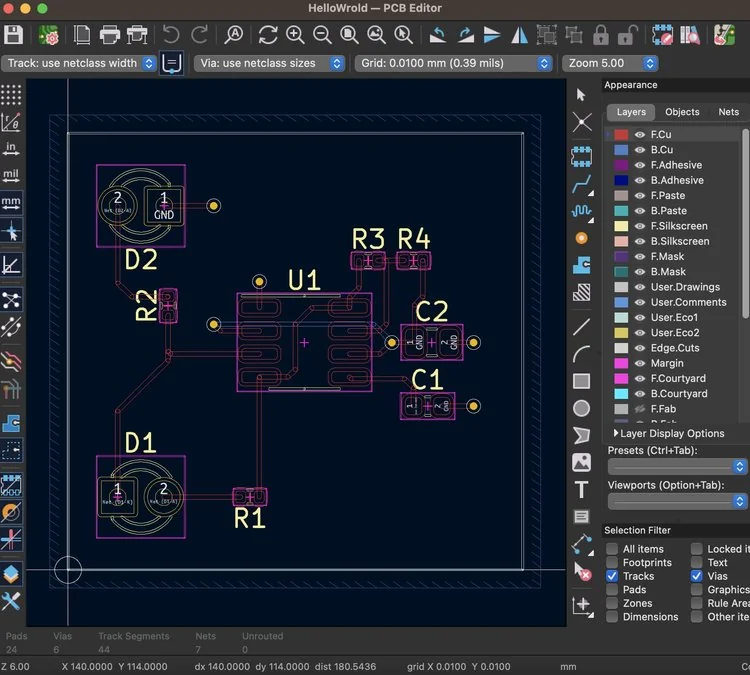The height and width of the screenshot is (675, 750).
Task: Open the Presets dropdown
Action: coord(677,466)
